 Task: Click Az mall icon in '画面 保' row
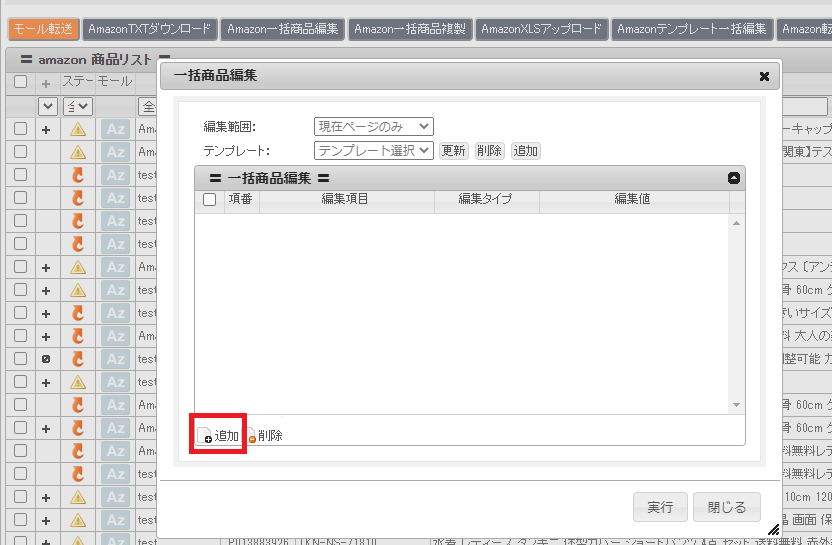[115, 520]
